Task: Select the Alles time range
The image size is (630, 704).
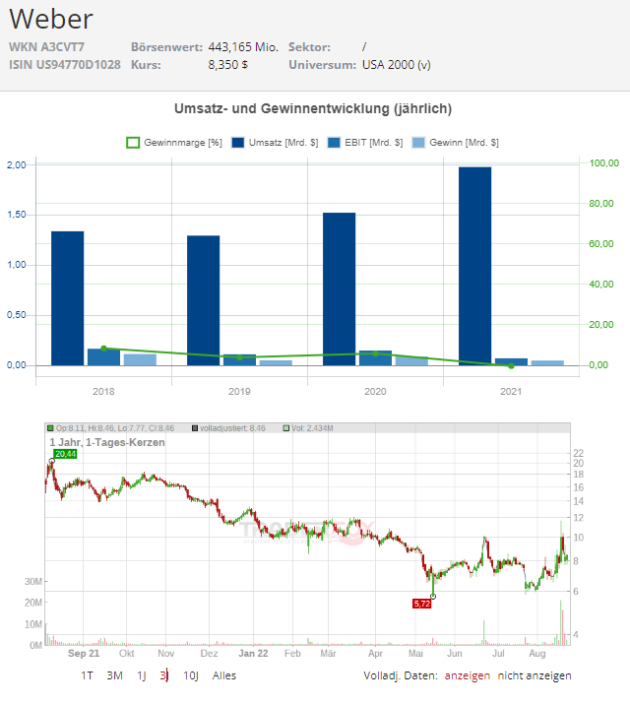Action: pos(224,676)
